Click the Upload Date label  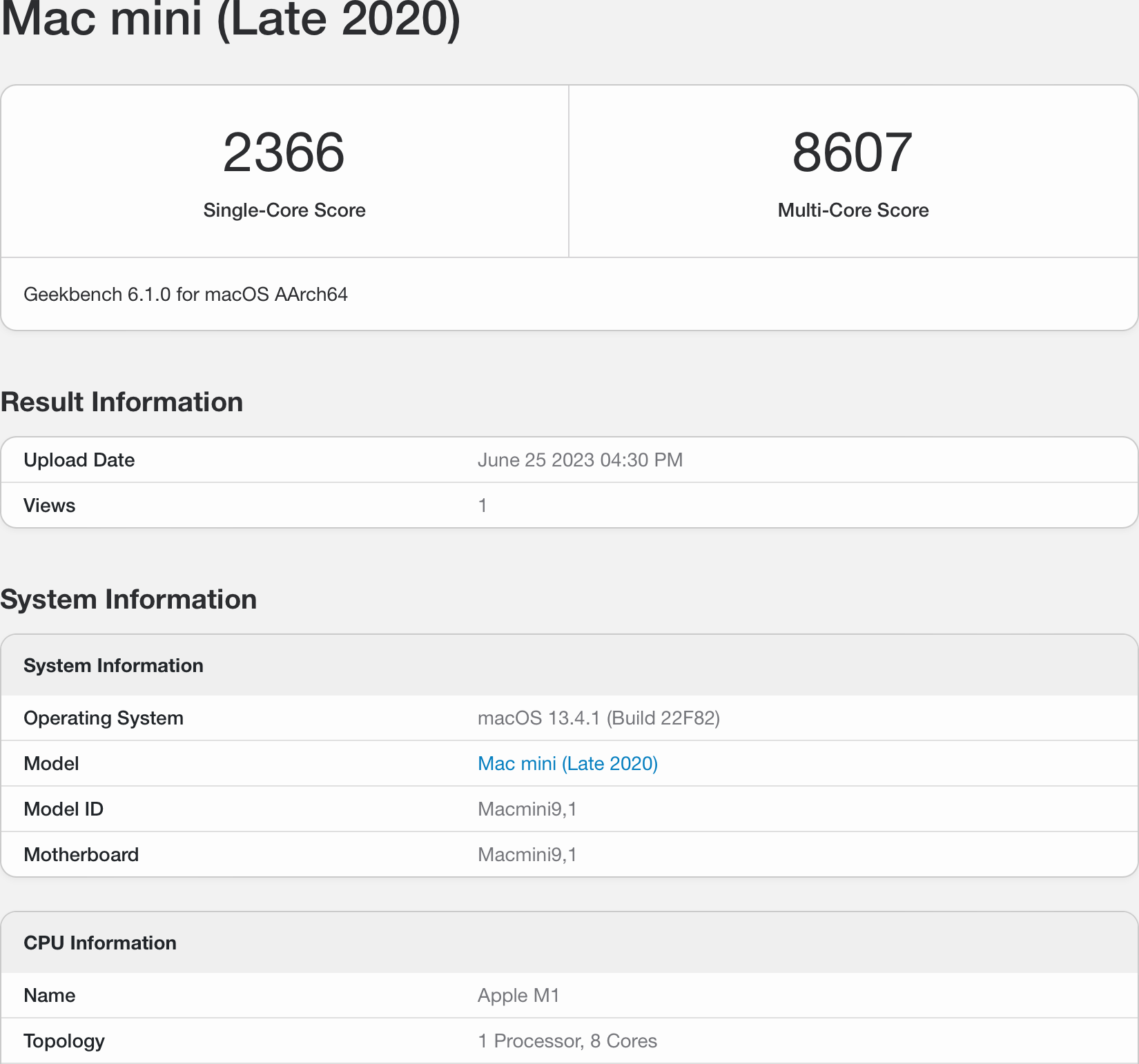coord(79,460)
